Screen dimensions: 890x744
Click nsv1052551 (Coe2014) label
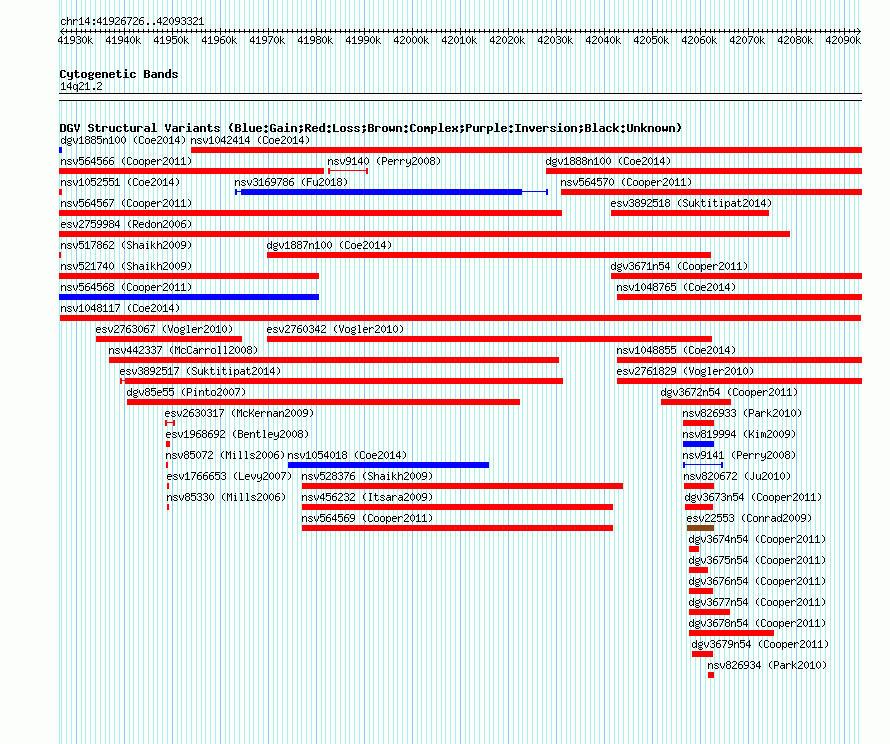pos(120,182)
